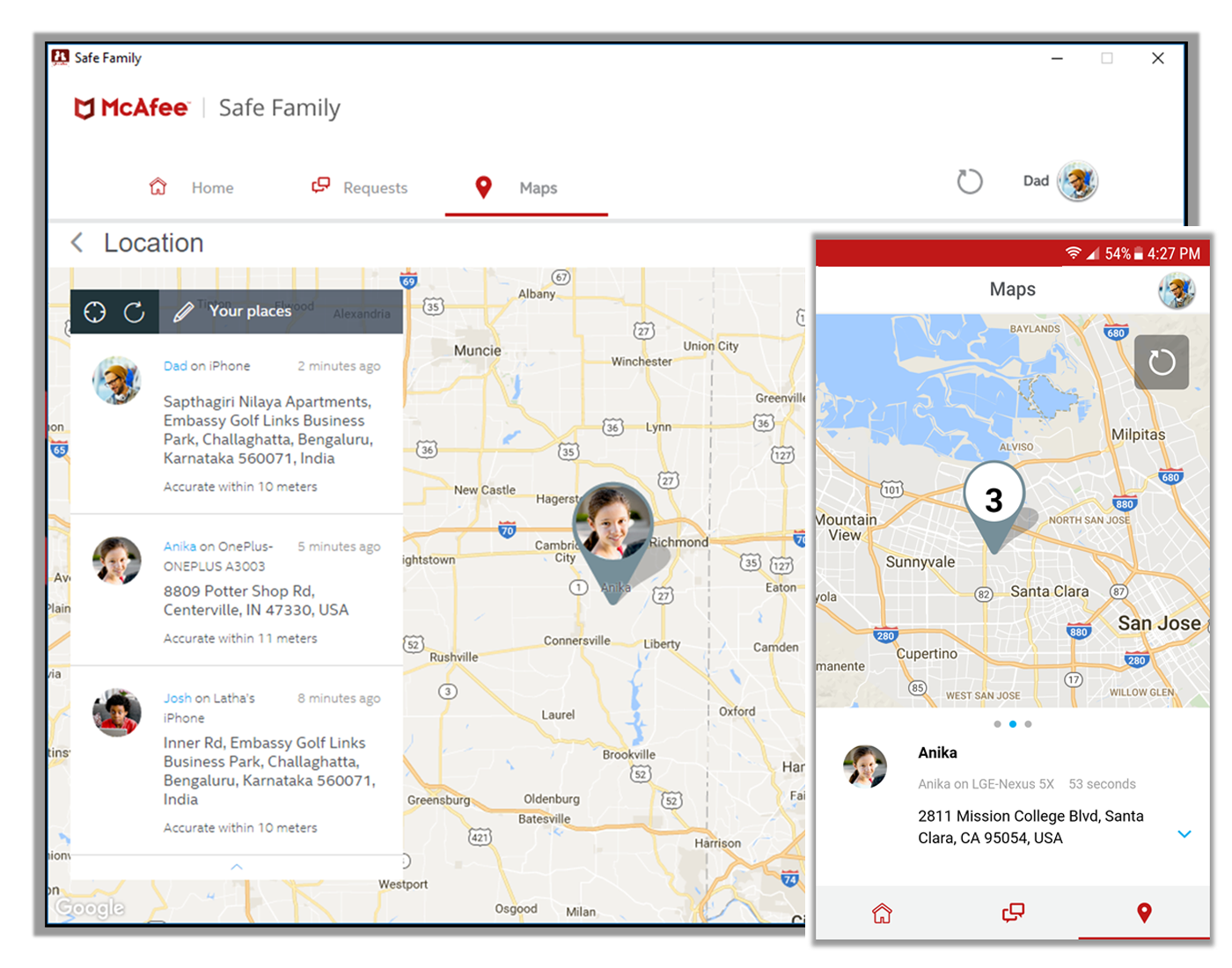Click the '2 minutes ago' timestamp

[339, 366]
